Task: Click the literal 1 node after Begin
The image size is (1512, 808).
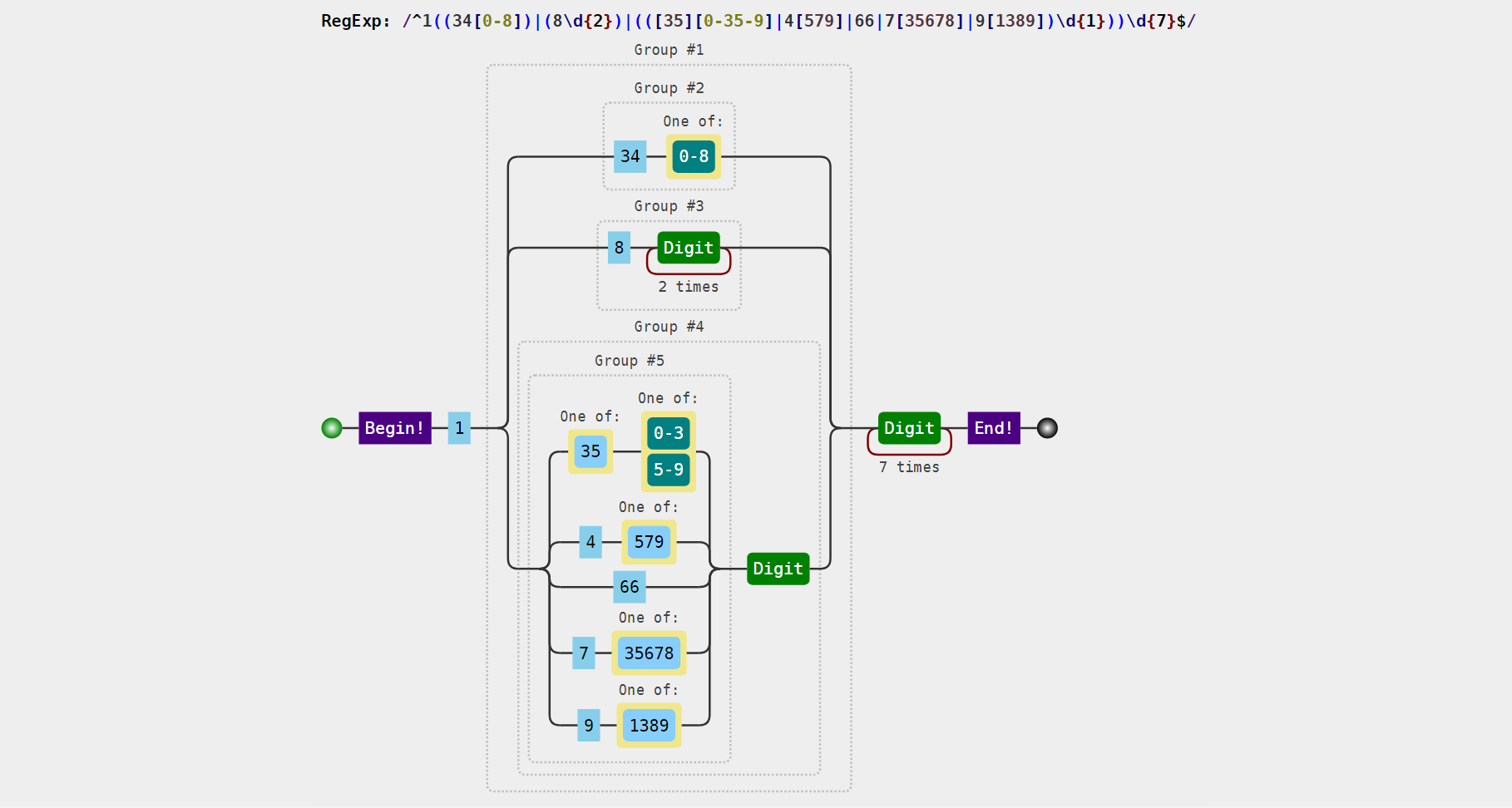Action: [459, 428]
